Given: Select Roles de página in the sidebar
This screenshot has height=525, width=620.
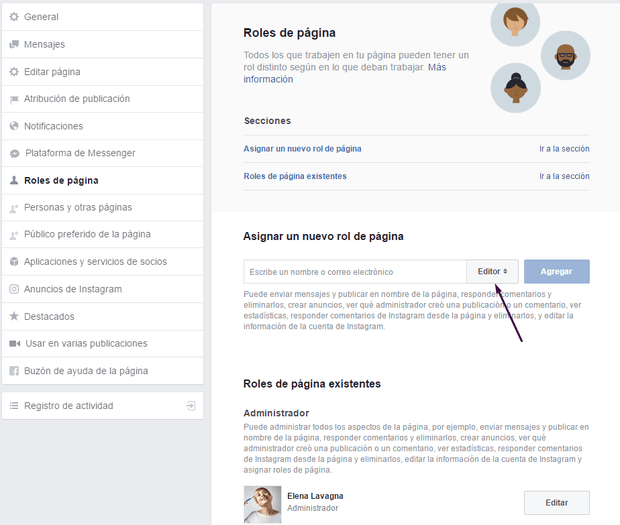Looking at the screenshot, I should click(x=102, y=180).
